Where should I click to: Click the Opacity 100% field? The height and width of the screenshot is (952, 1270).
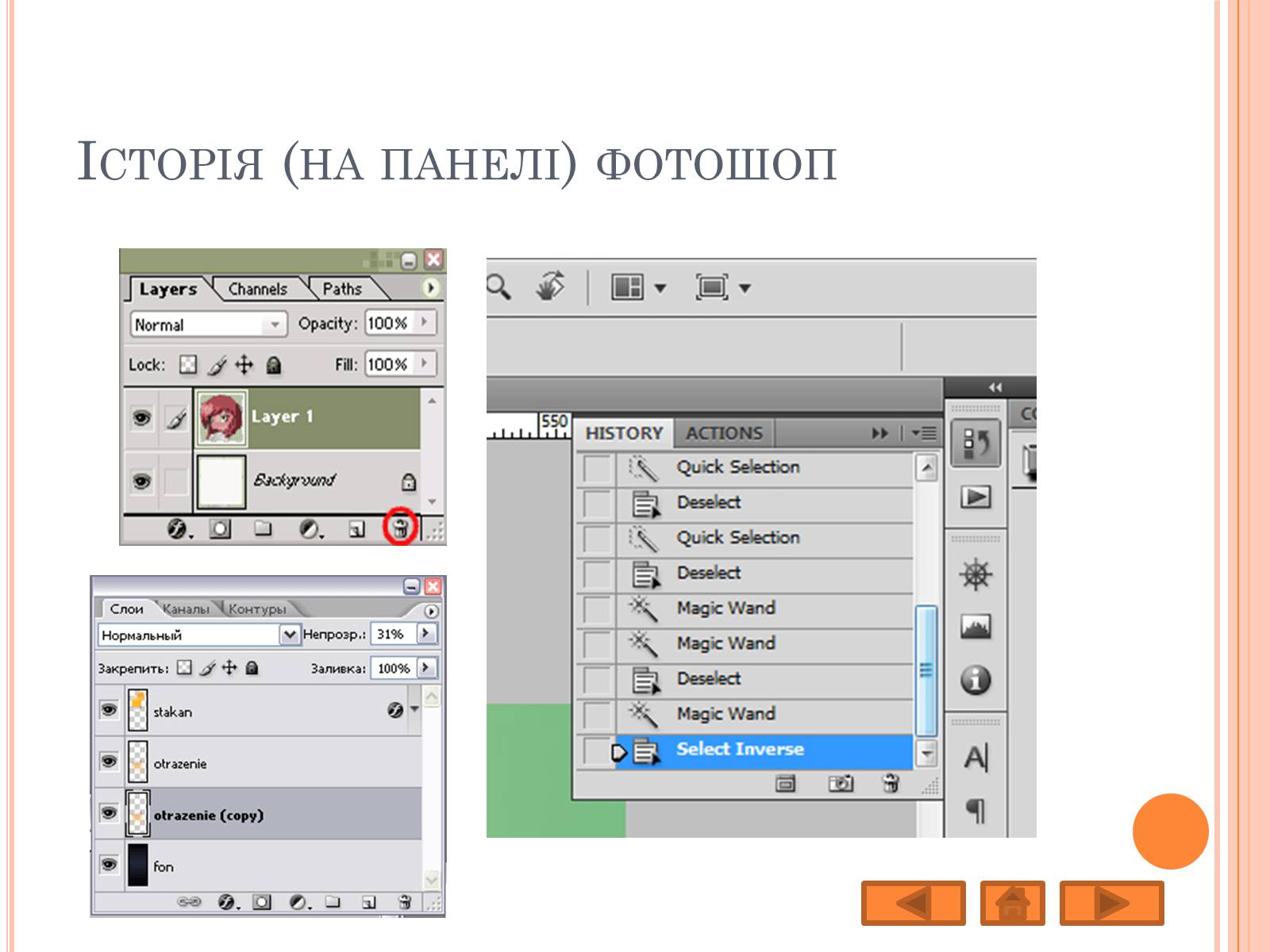pyautogui.click(x=389, y=323)
